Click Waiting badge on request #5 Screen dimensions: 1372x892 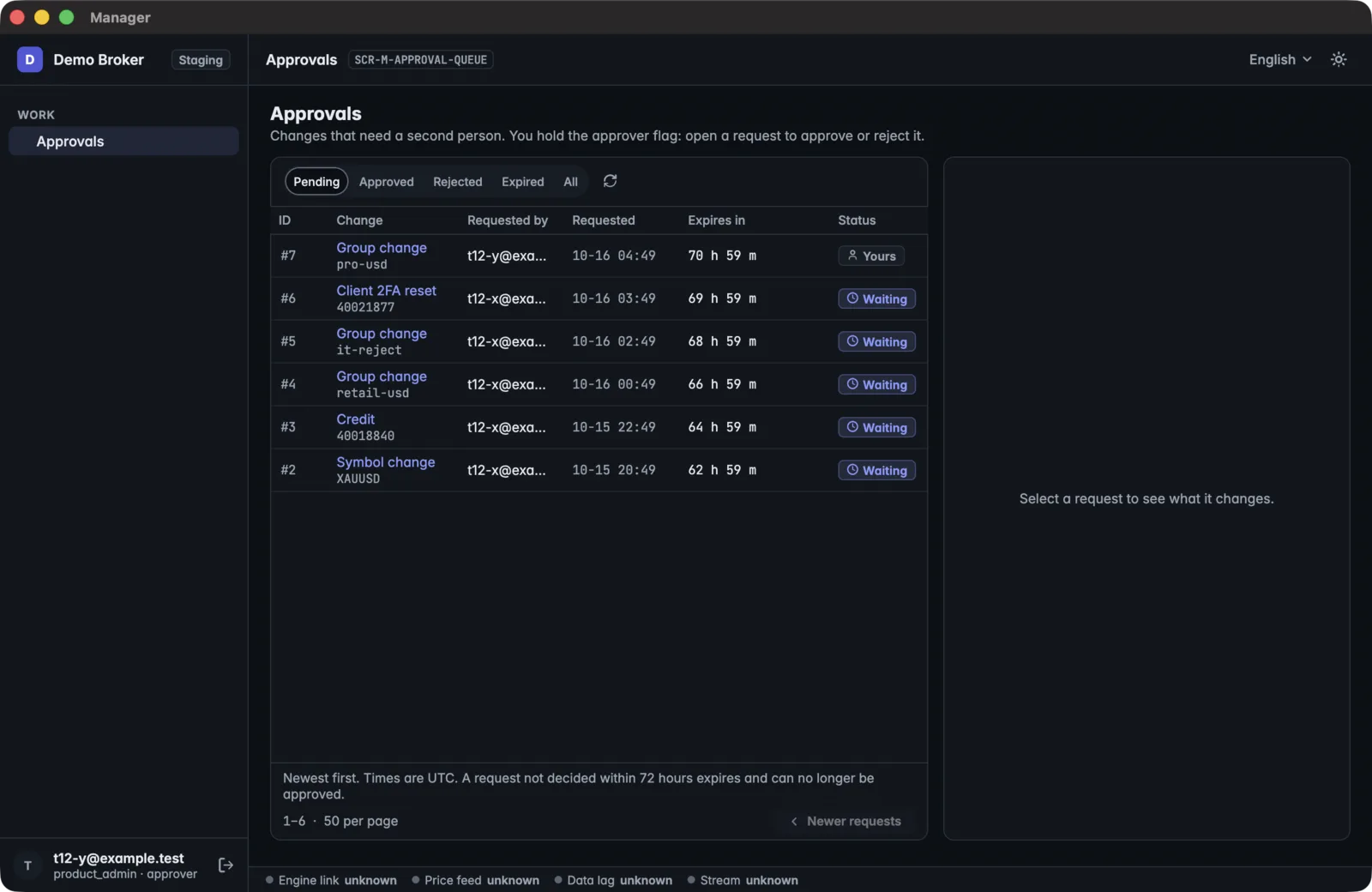coord(876,341)
